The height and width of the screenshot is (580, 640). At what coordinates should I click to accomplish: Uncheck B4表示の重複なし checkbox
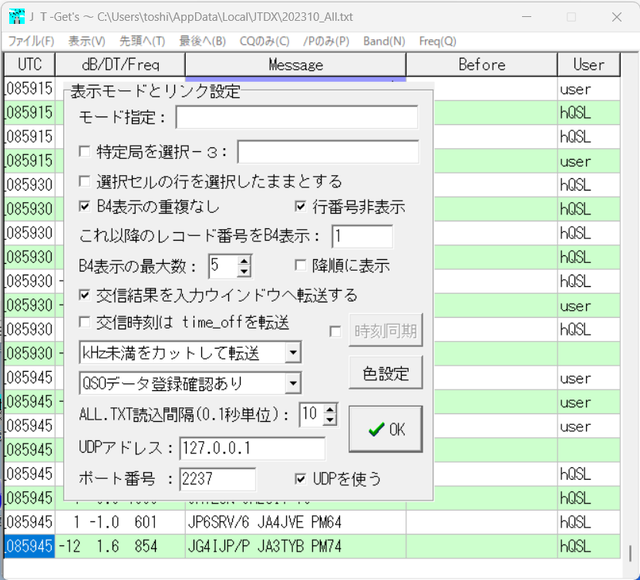point(84,207)
